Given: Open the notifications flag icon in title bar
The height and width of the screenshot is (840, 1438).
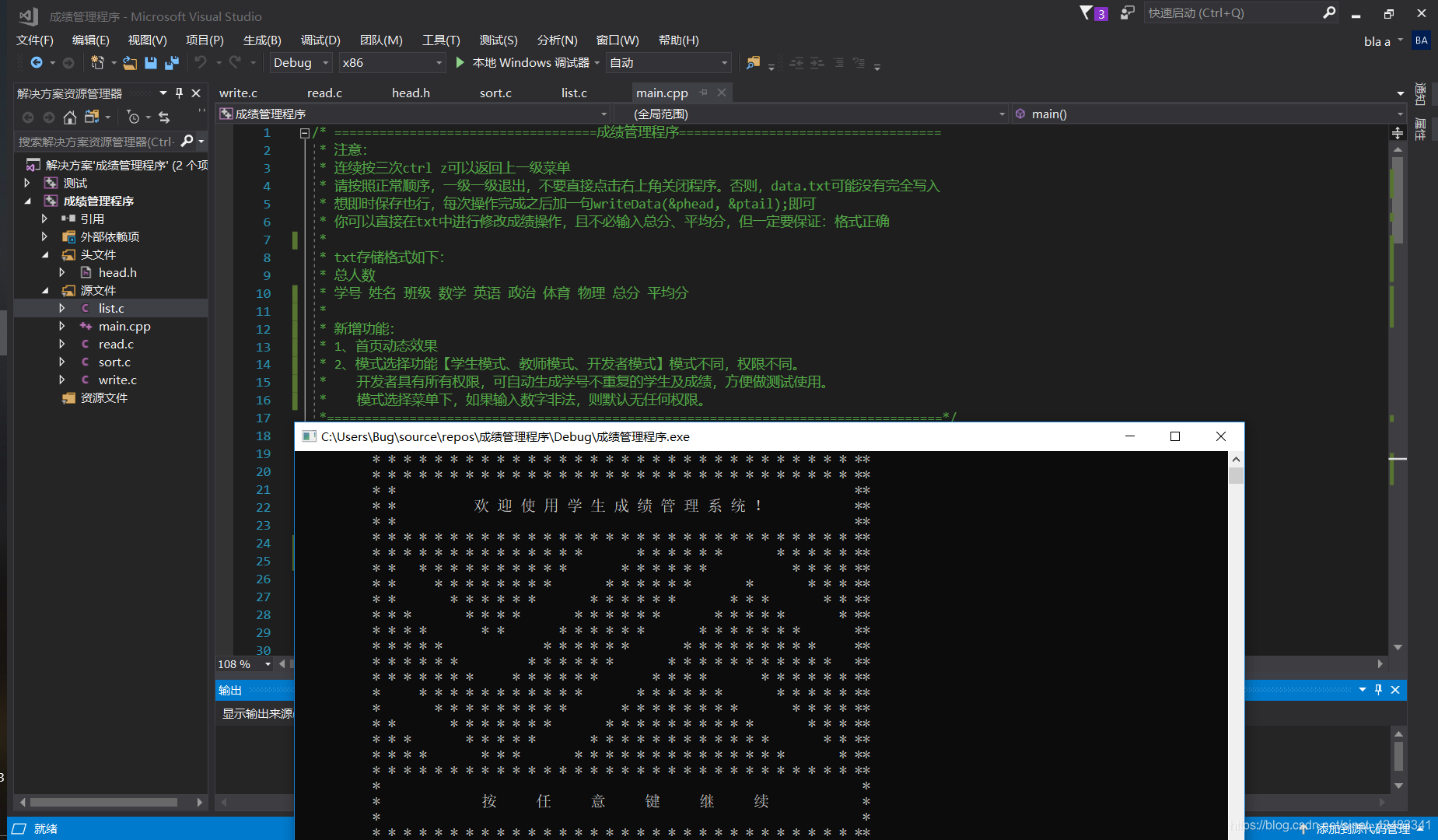Looking at the screenshot, I should point(1086,12).
